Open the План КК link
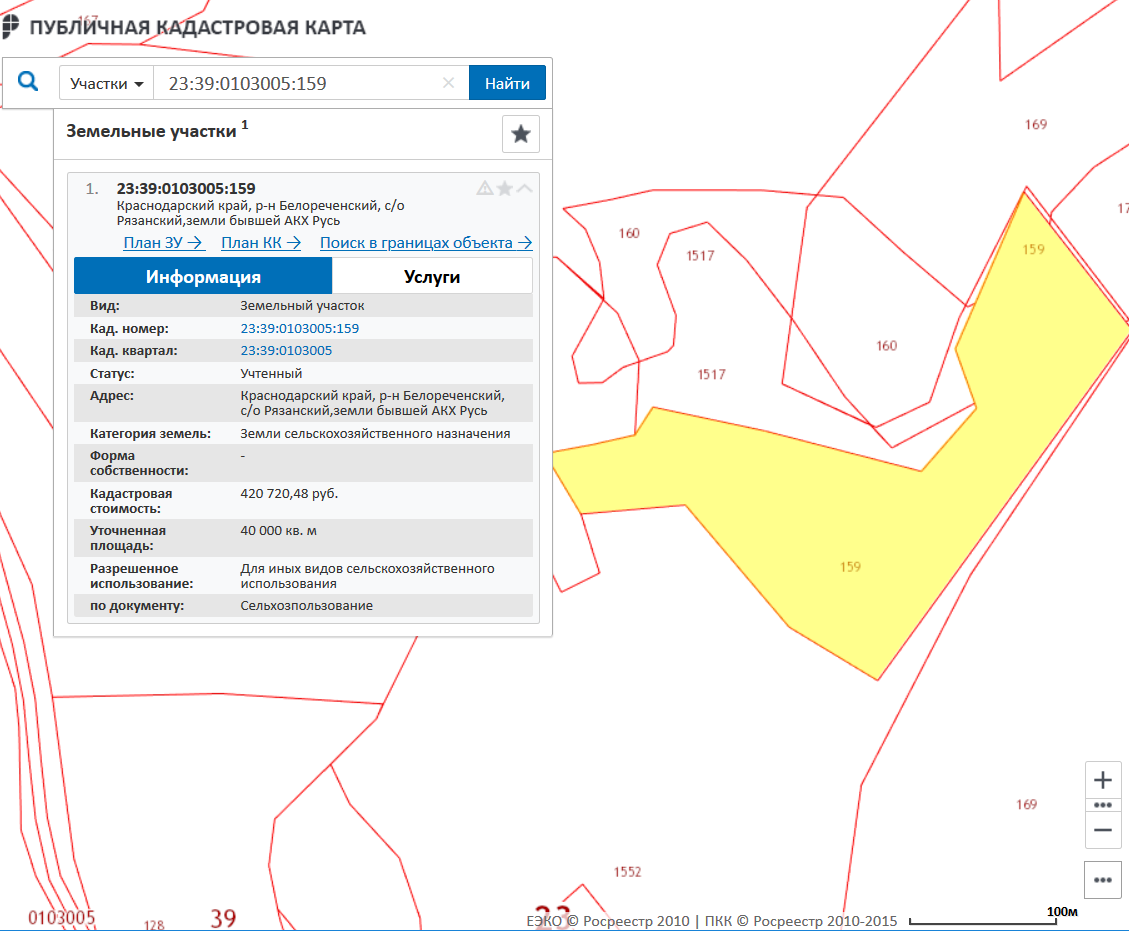Image resolution: width=1129 pixels, height=931 pixels. point(261,243)
